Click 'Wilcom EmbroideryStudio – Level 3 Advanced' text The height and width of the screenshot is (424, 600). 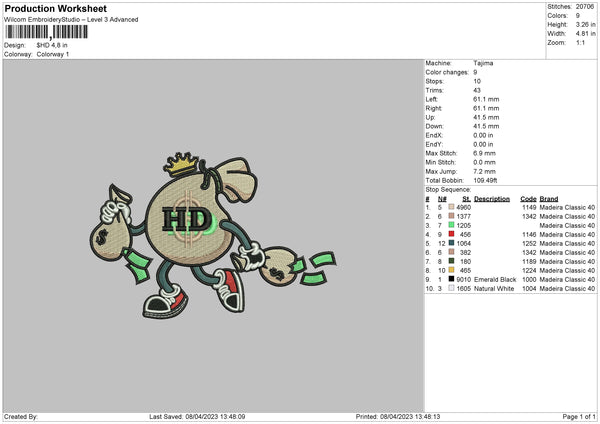click(x=71, y=20)
